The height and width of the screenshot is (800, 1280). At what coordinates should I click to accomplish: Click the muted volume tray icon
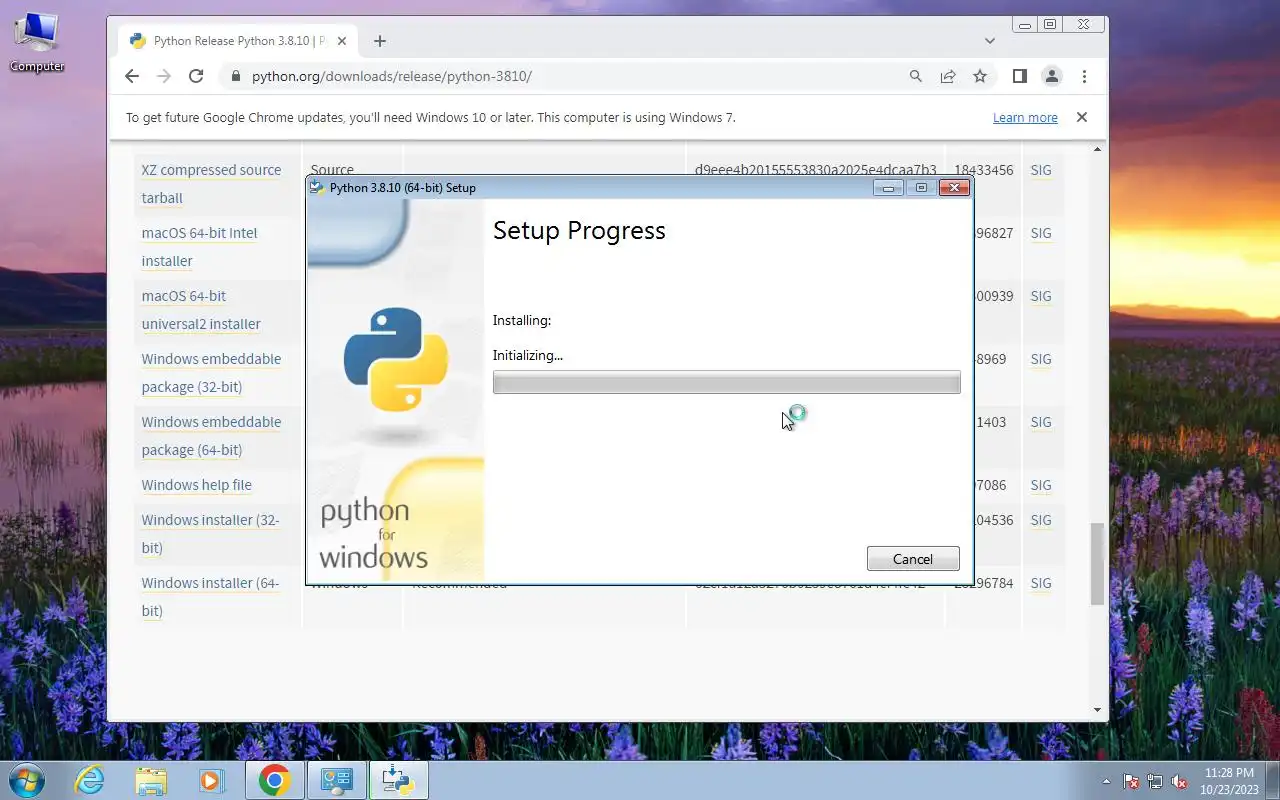(x=1179, y=781)
